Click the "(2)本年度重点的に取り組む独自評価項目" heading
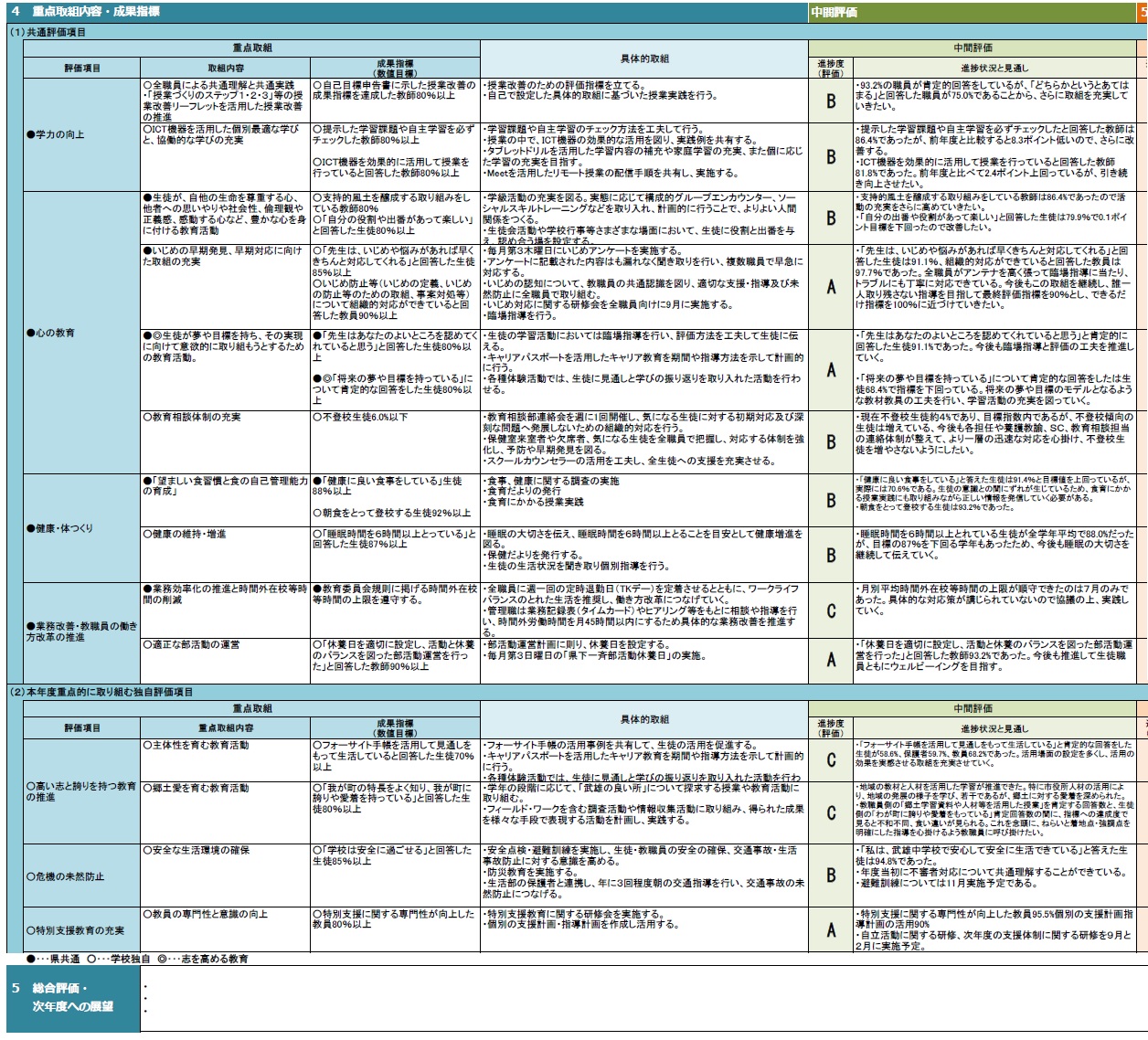Viewport: 1148px width, 1040px height. click(x=101, y=692)
